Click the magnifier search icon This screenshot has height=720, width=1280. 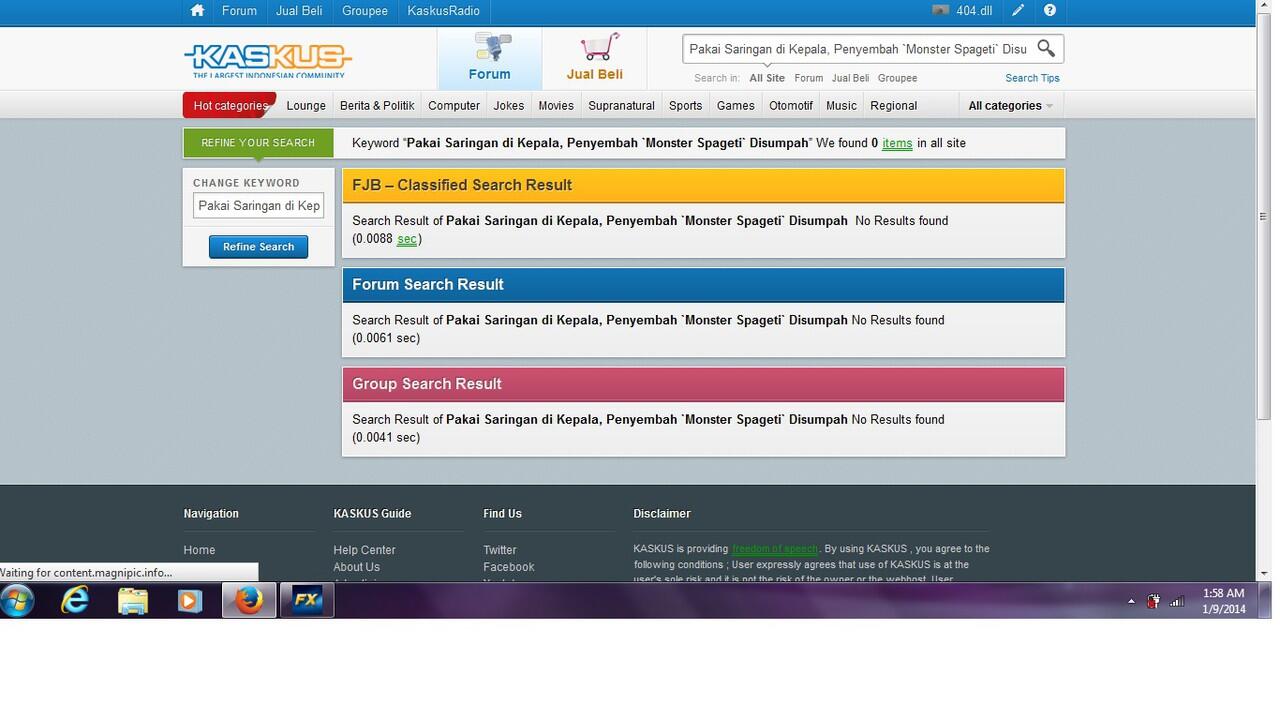click(1046, 49)
